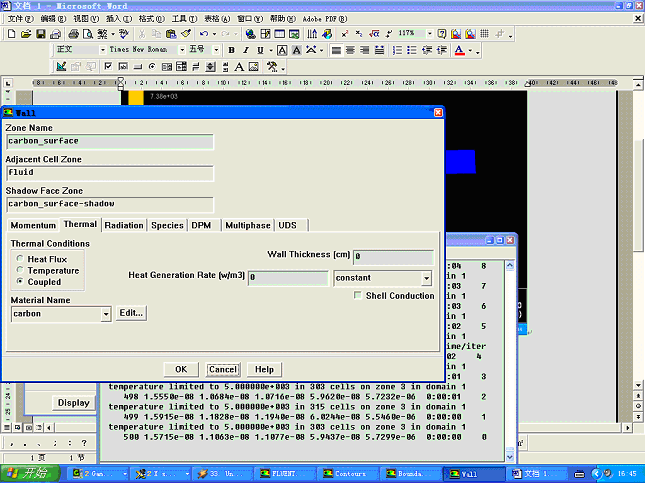Image resolution: width=645 pixels, height=484 pixels.
Task: Click the Undo arrow icon
Action: coord(204,34)
